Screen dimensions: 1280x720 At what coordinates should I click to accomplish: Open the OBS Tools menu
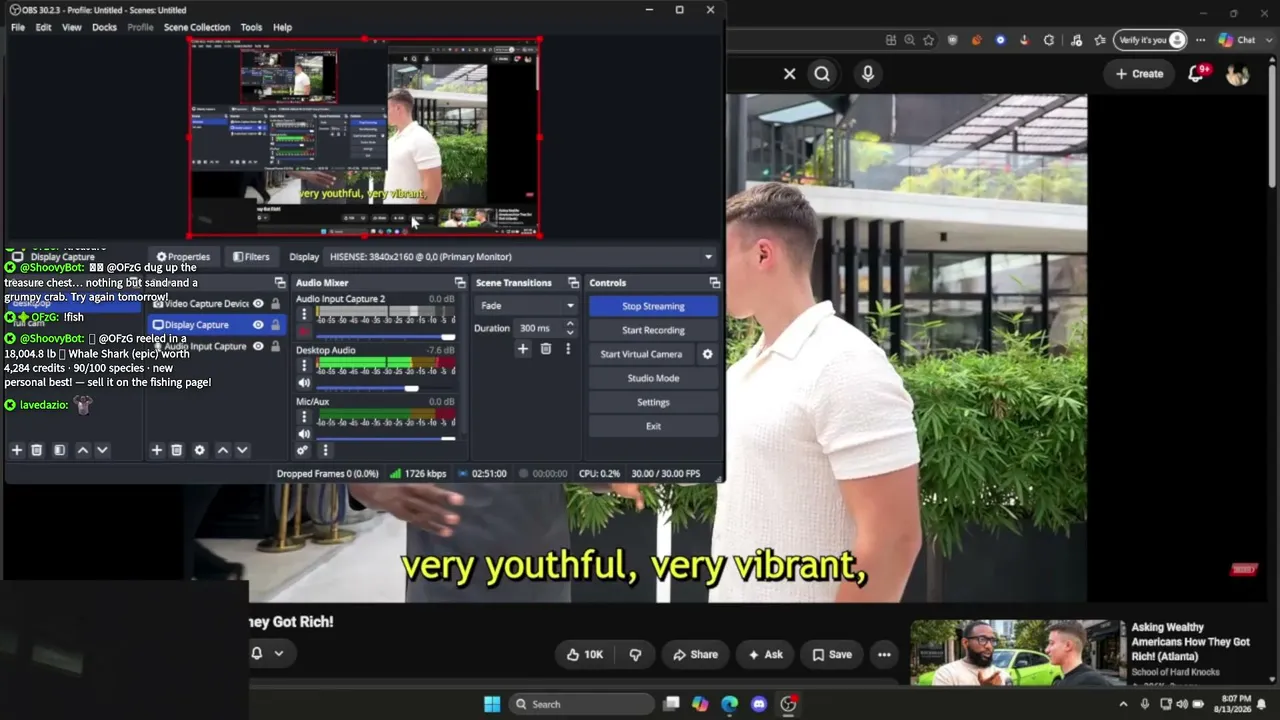[x=252, y=27]
